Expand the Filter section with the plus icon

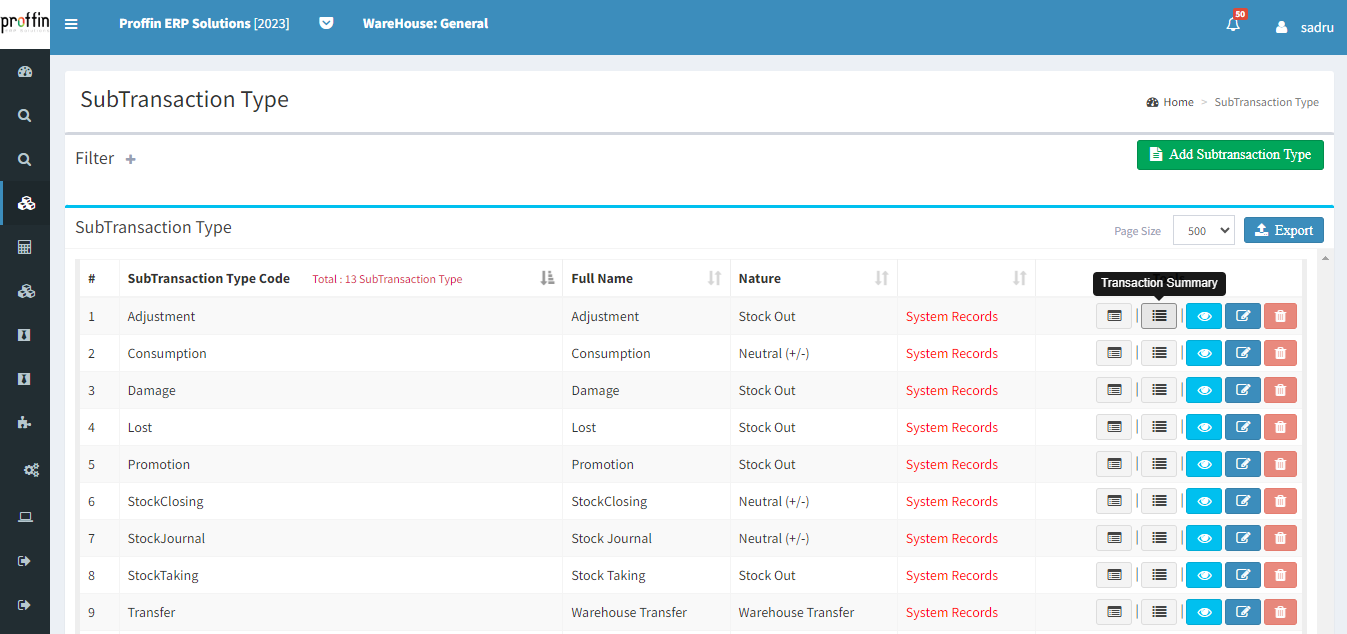point(130,159)
